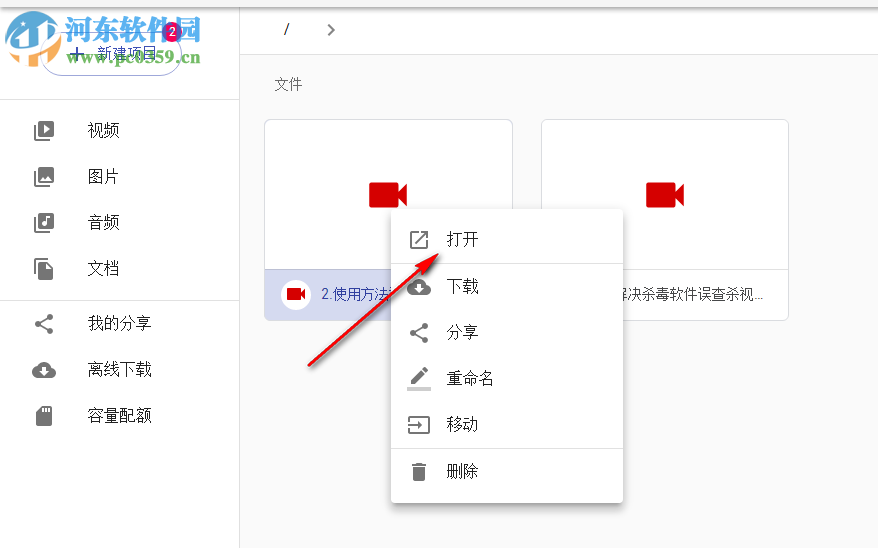The height and width of the screenshot is (548, 878).
Task: Open the 文档 category label
Action: [104, 269]
